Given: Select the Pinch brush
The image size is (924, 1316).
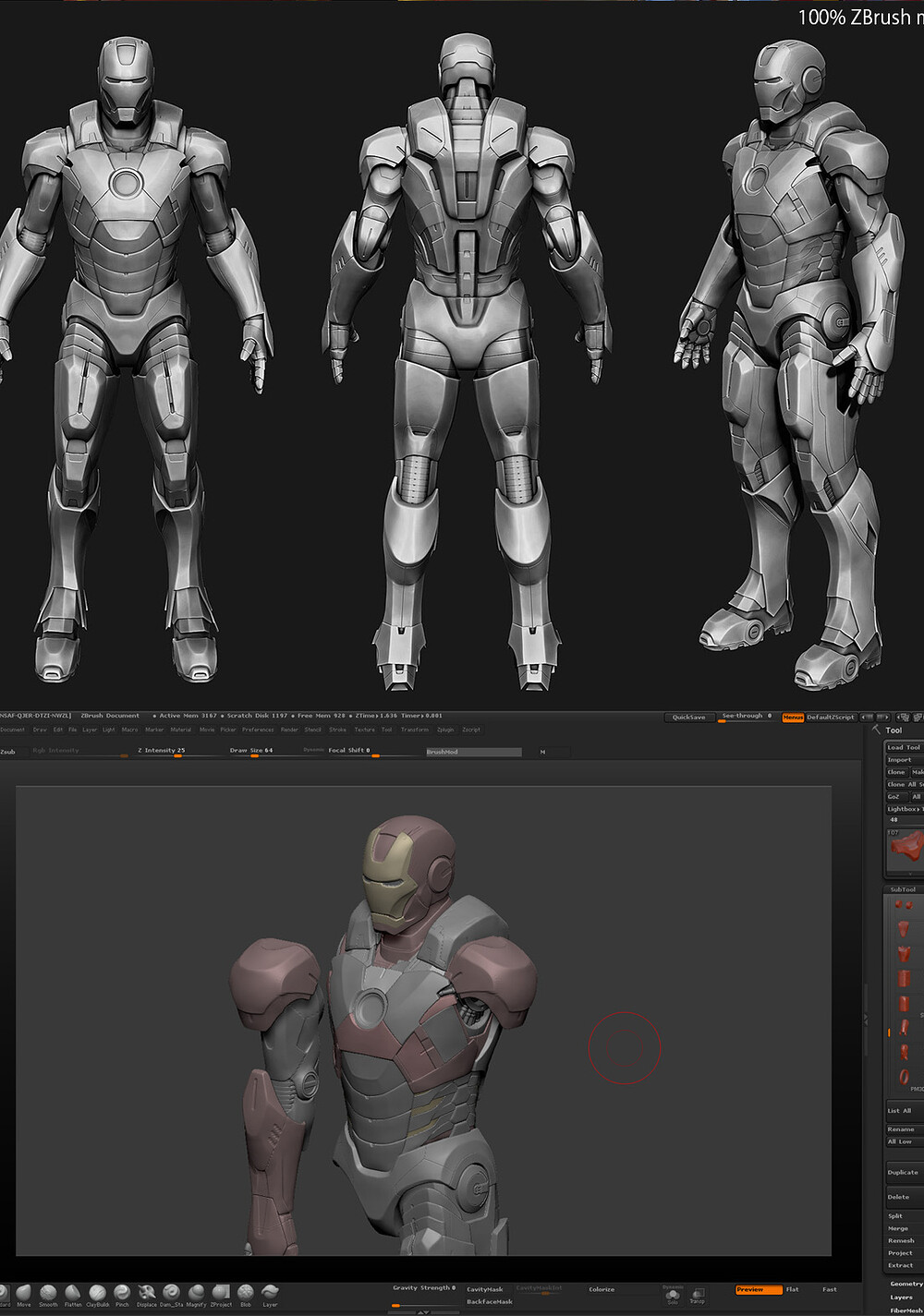Looking at the screenshot, I should pos(122,1294).
